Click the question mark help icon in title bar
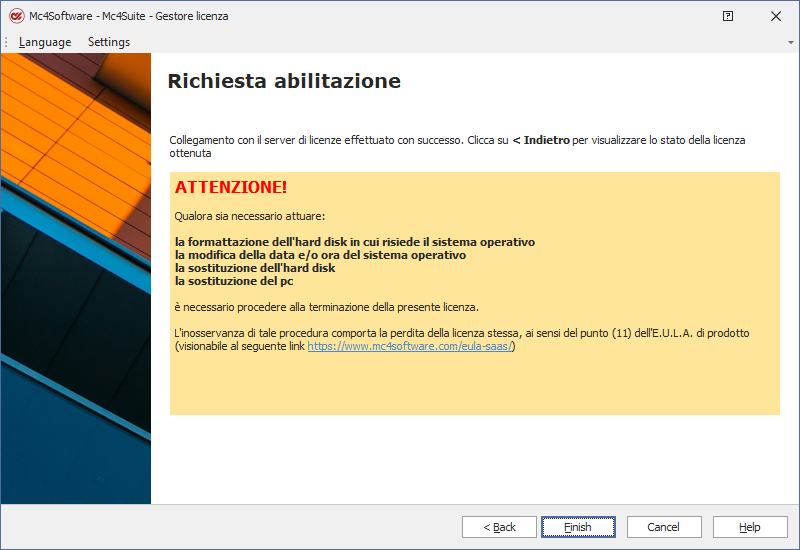The height and width of the screenshot is (550, 800). coord(728,16)
